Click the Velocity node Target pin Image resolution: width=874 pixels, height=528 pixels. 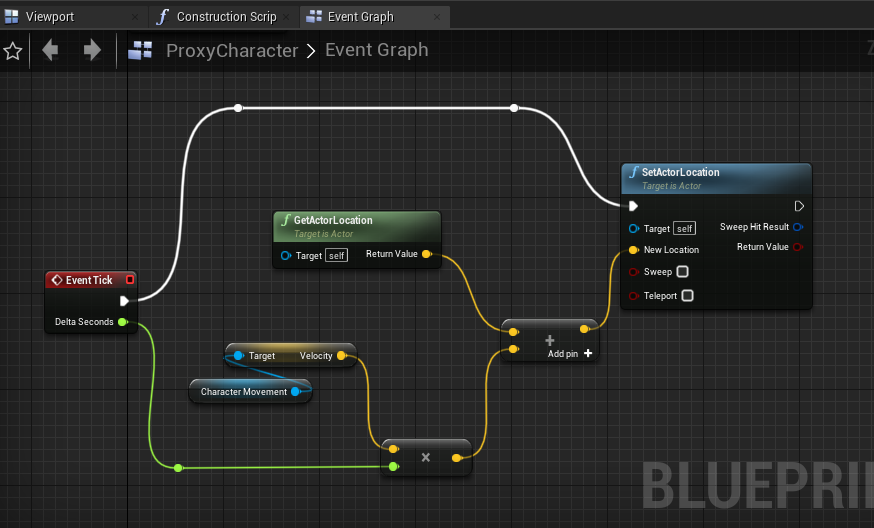239,356
